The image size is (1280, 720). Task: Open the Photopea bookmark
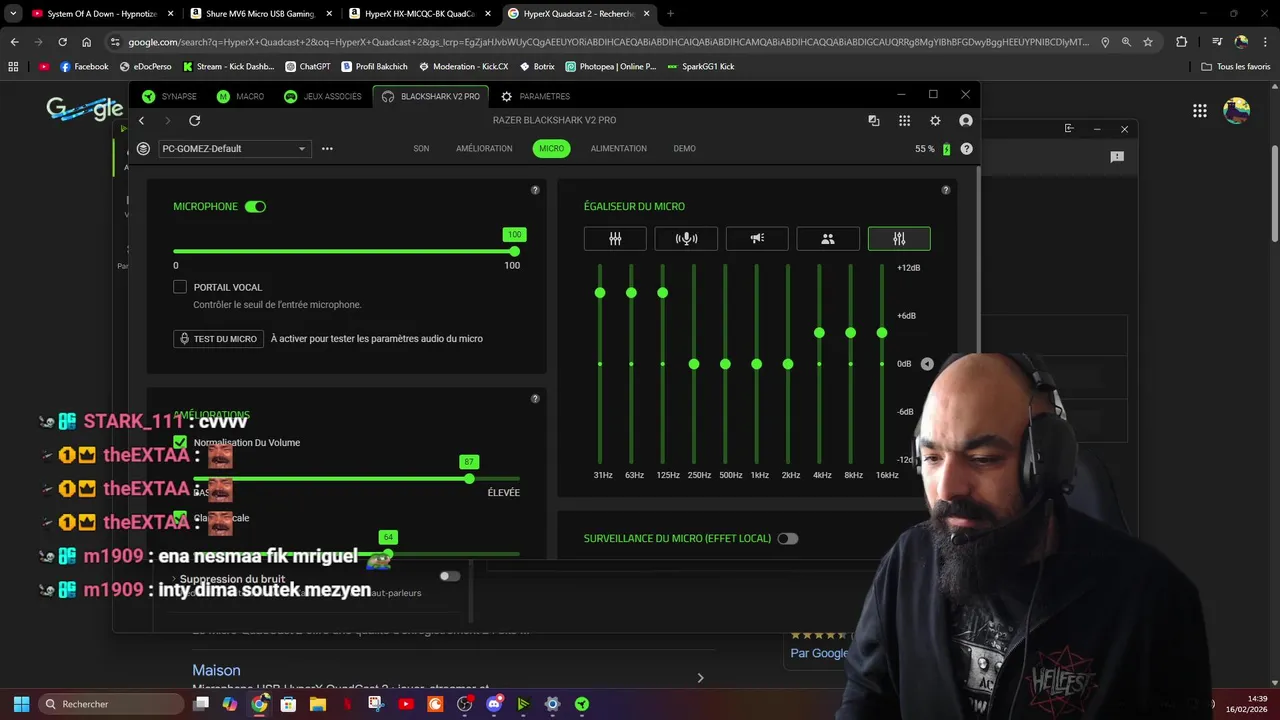611,67
